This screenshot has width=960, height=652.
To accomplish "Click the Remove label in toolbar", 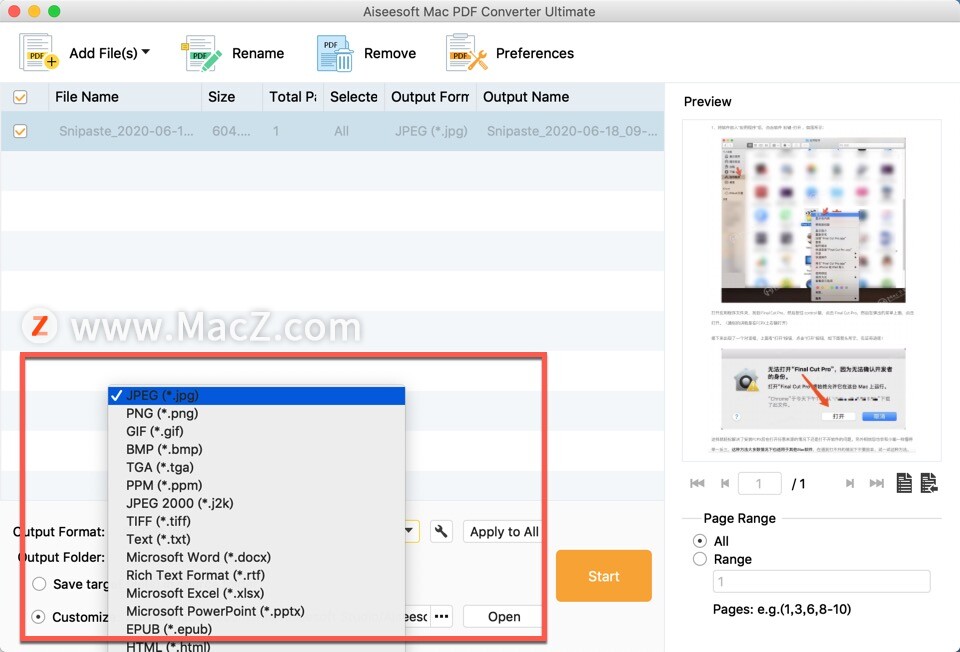I will pos(390,53).
